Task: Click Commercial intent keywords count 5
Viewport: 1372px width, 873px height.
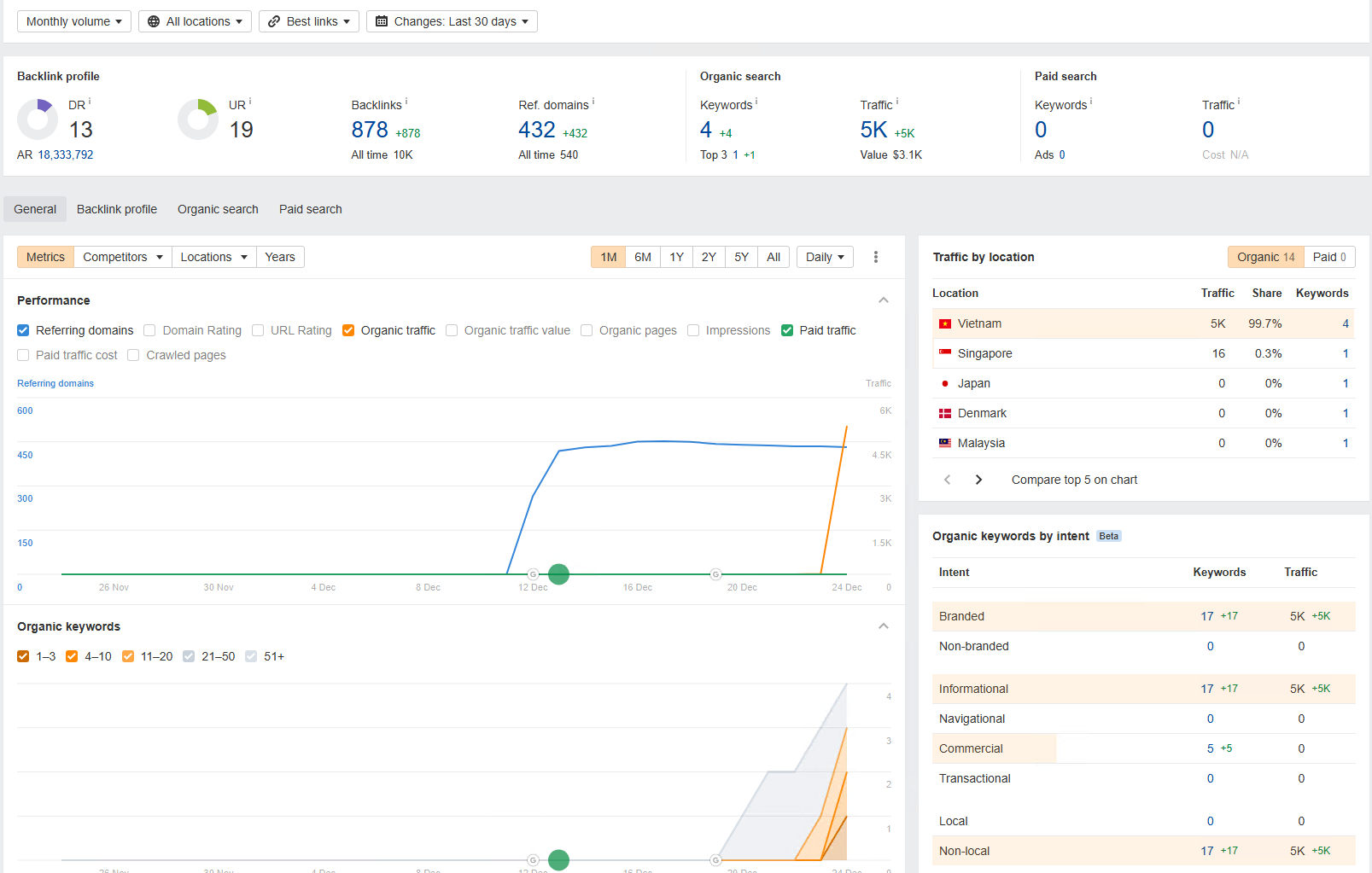Action: coord(1210,748)
